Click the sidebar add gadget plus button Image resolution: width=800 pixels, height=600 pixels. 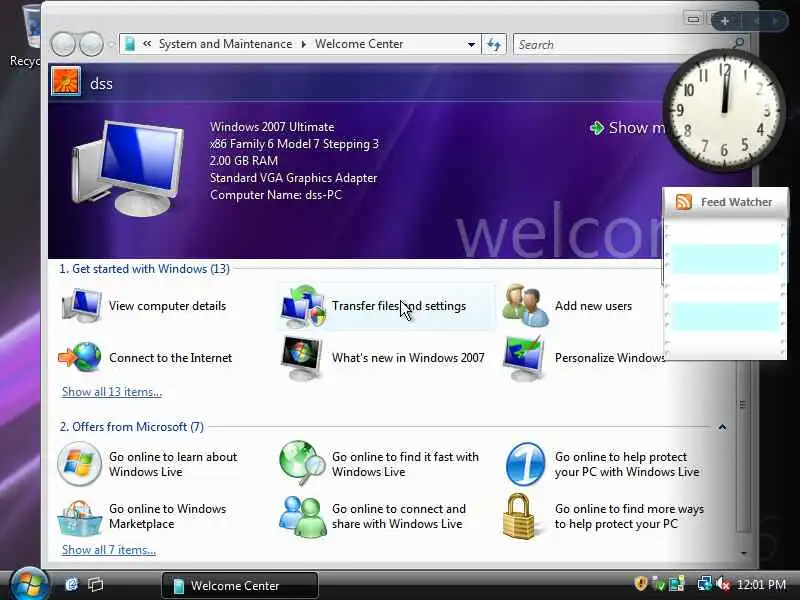coord(724,21)
